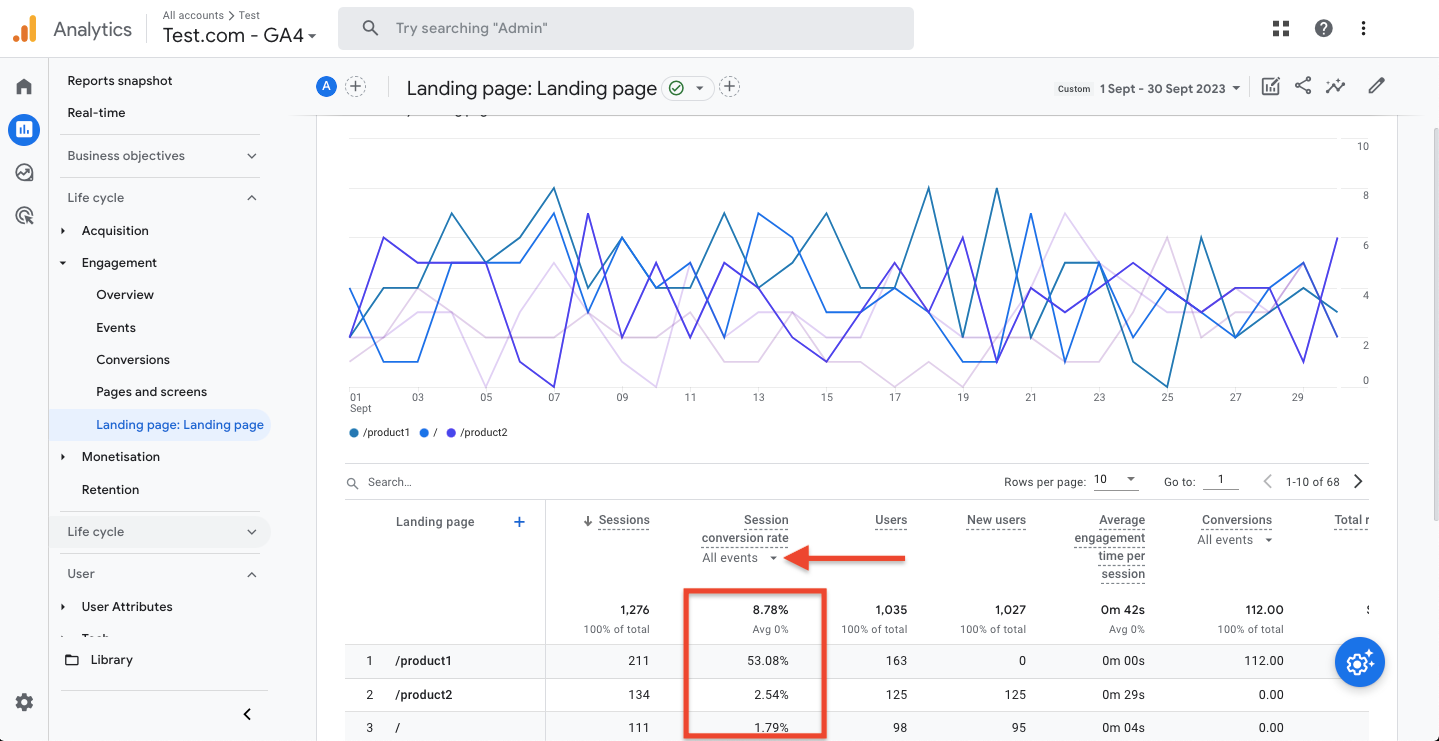Share this report using the share icon
This screenshot has height=741, width=1439.
click(1303, 86)
